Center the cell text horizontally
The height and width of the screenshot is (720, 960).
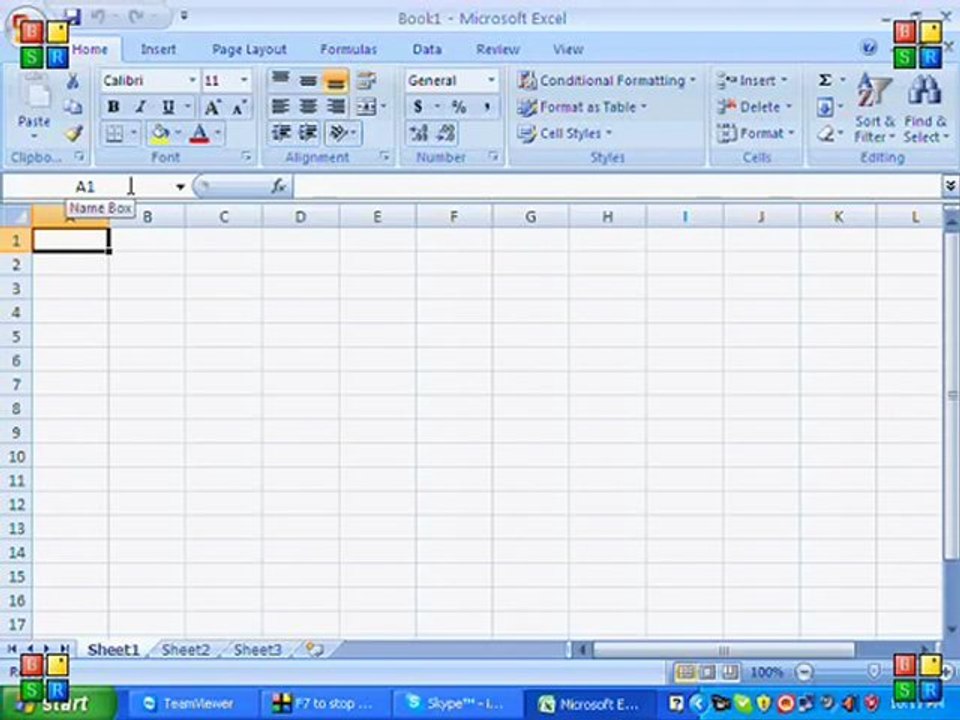click(x=308, y=107)
